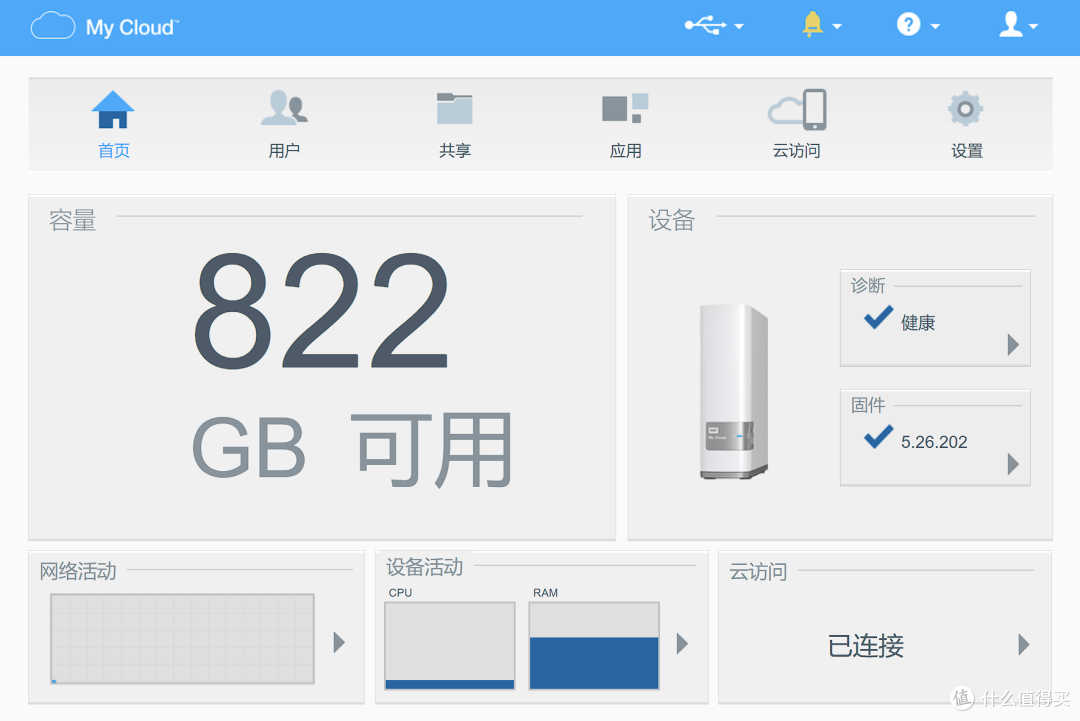
Task: Click the firmware checkmark icon
Action: click(x=878, y=437)
